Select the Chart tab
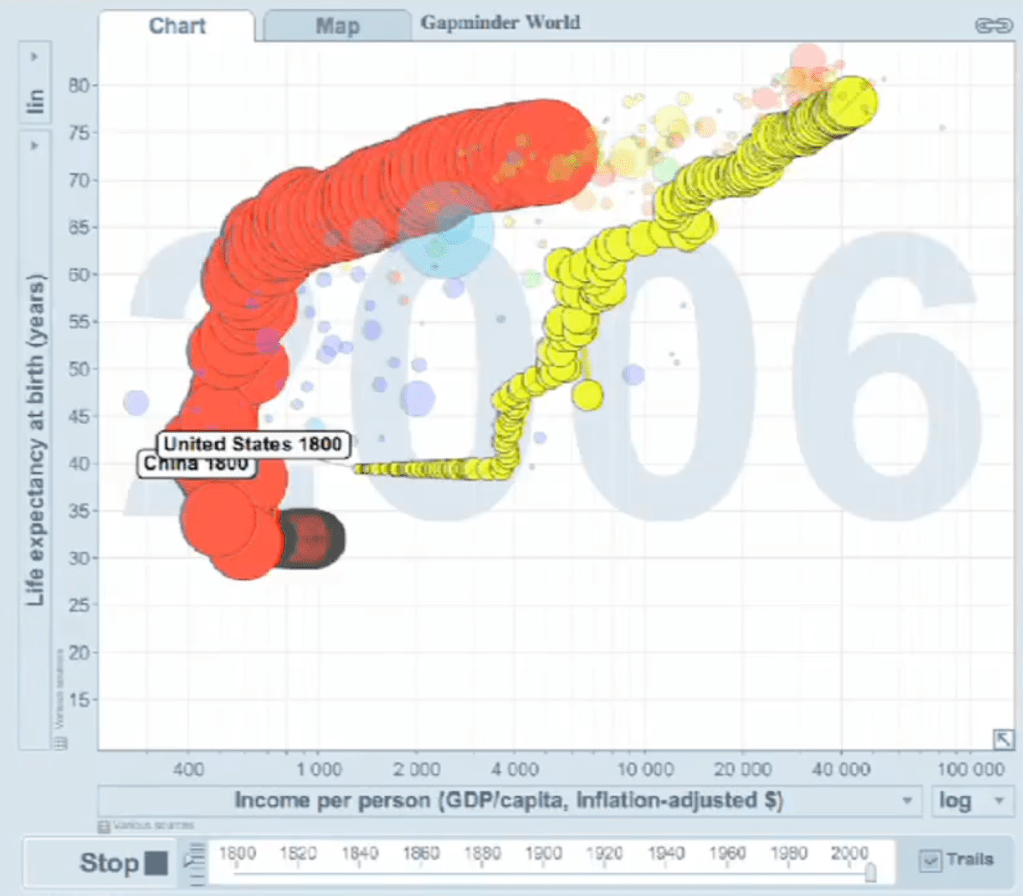Screen dimensions: 1023x896 coord(177,26)
